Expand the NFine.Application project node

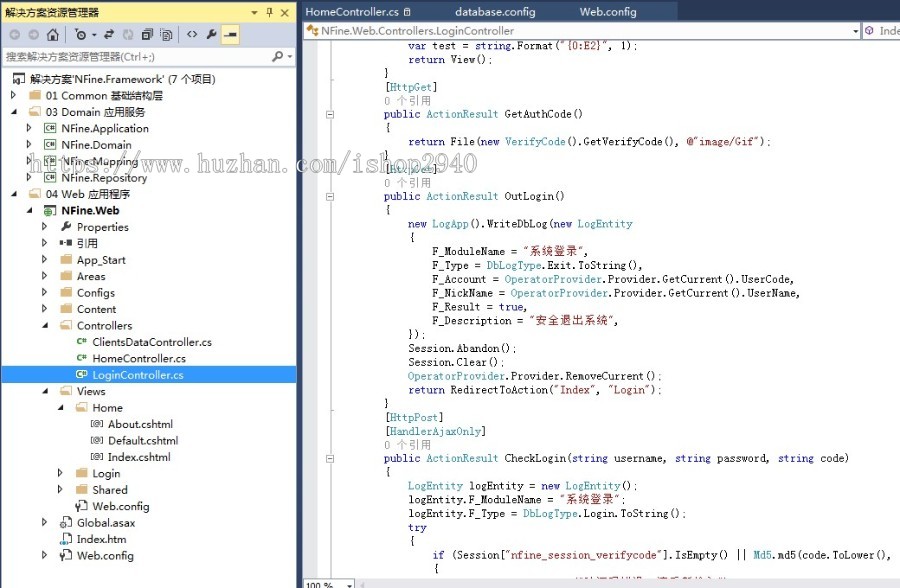pyautogui.click(x=30, y=129)
